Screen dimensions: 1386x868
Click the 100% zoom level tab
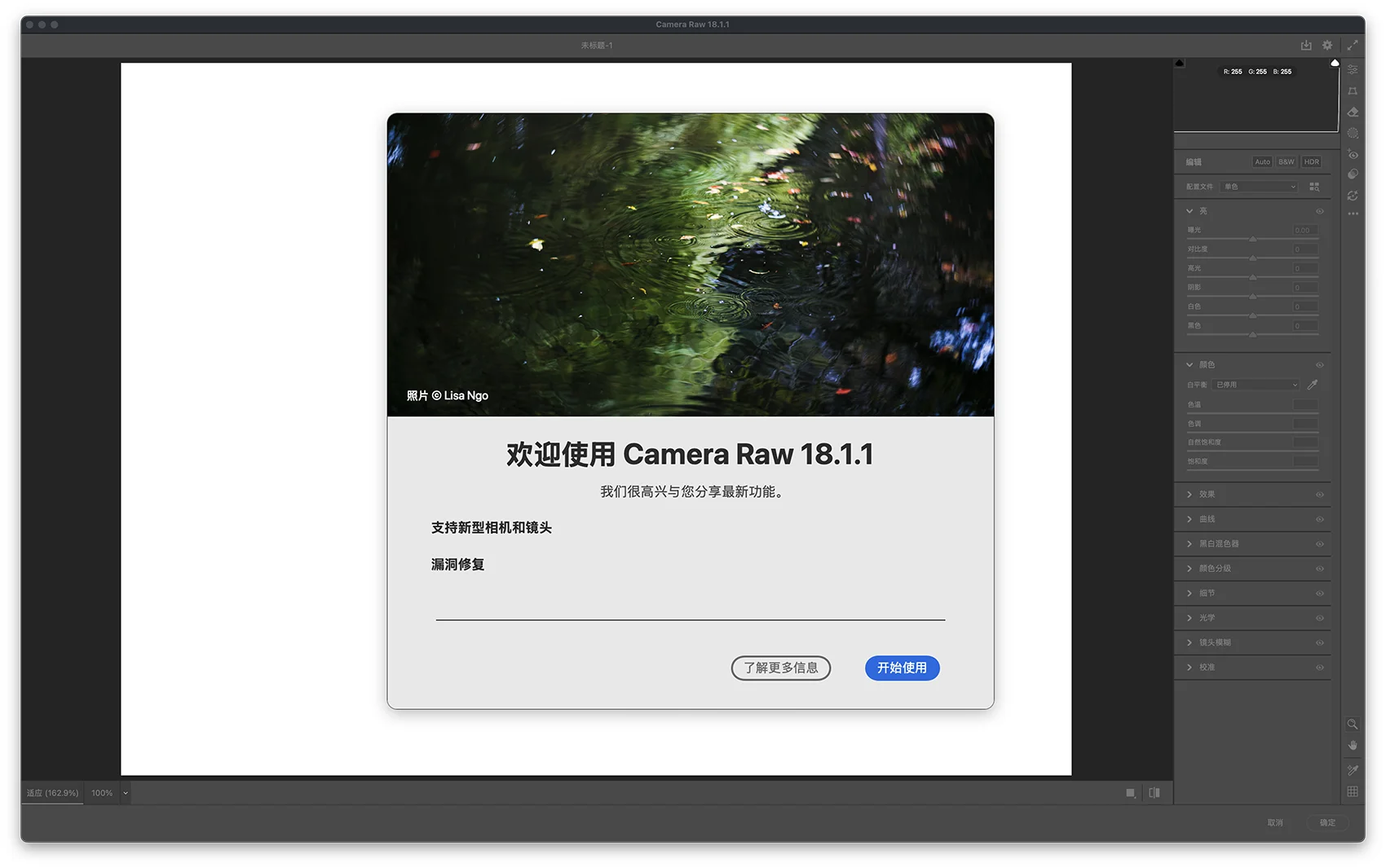click(x=102, y=793)
